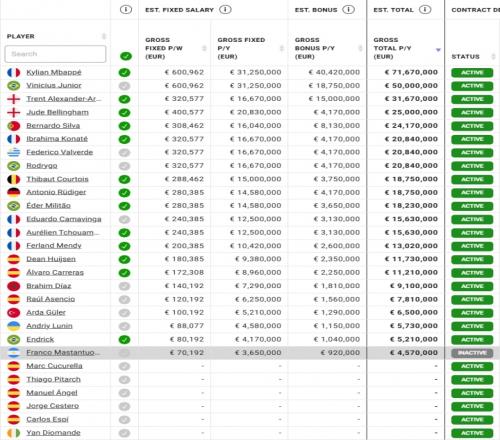
Task: Click Turkey flag beside Arda Güler
Action: (14, 313)
